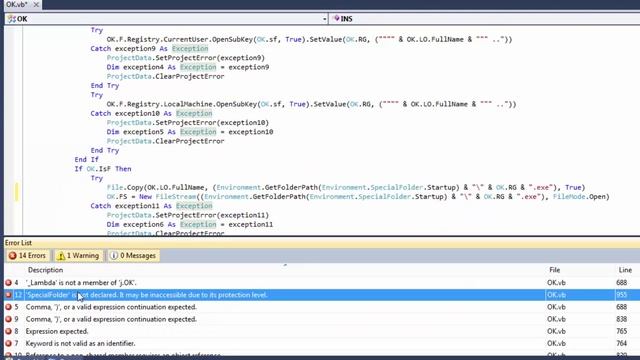This screenshot has width=640, height=360.
Task: Click 'Dim exception5 As Exception' line
Action: pyautogui.click(x=190, y=132)
